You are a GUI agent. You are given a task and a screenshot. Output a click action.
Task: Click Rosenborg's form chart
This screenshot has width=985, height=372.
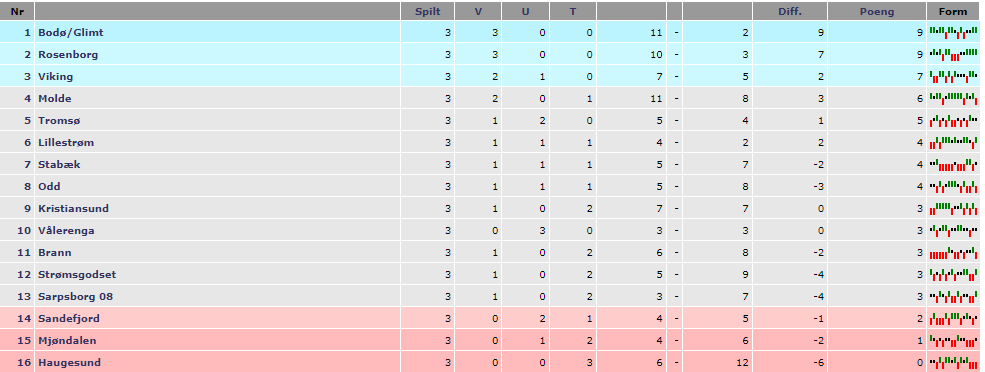pos(954,54)
